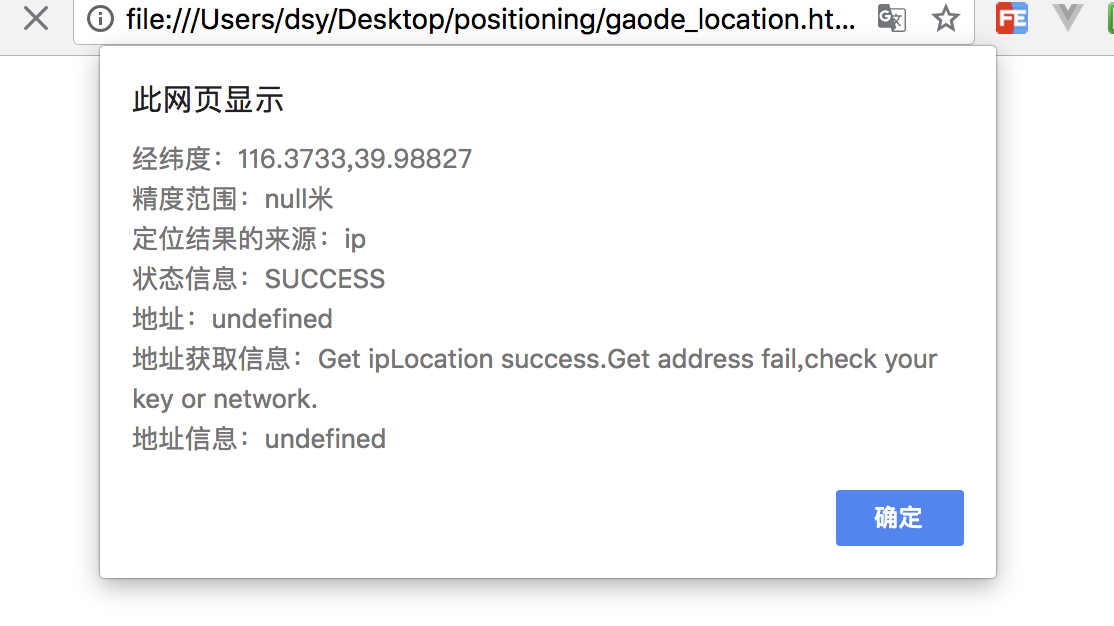Click the Get ipLocation success message text
The height and width of the screenshot is (626, 1114).
(627, 360)
